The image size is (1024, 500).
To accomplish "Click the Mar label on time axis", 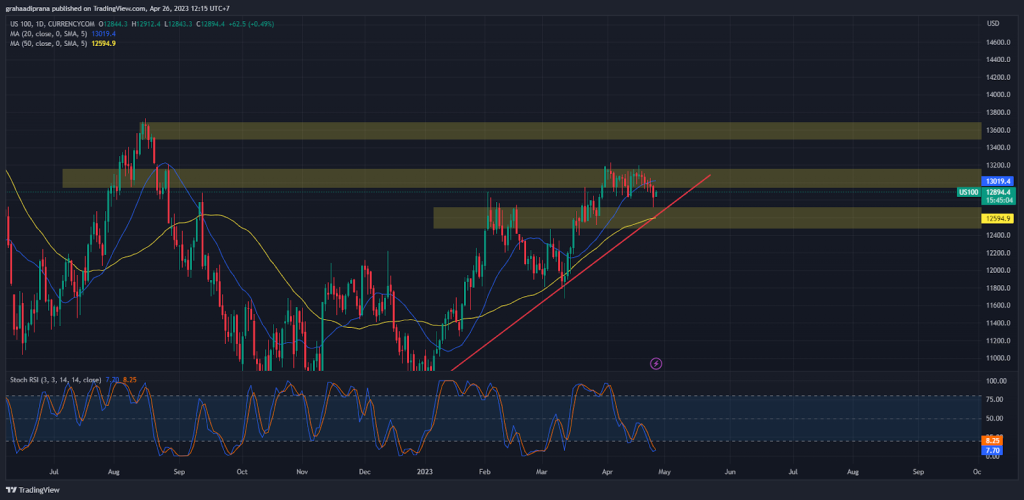I will point(541,471).
